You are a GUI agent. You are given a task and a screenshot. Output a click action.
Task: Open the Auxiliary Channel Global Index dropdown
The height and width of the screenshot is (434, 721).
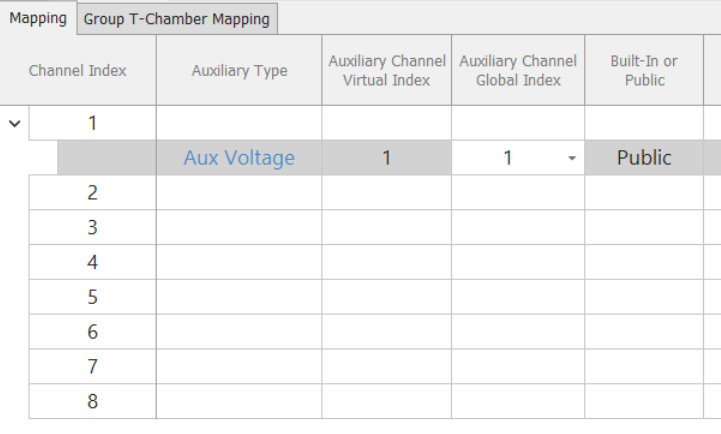coord(571,158)
